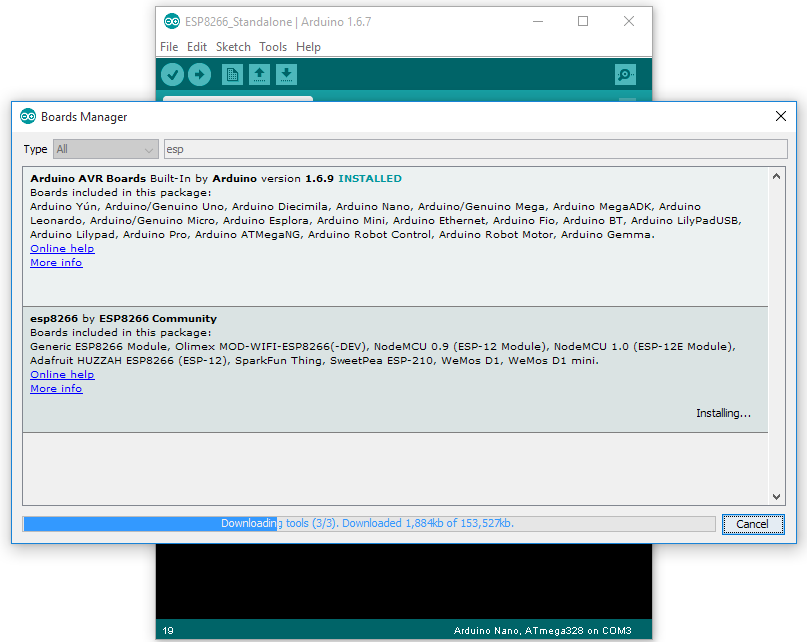Save the sketch with down-arrow icon
The height and width of the screenshot is (642, 807).
tap(286, 75)
